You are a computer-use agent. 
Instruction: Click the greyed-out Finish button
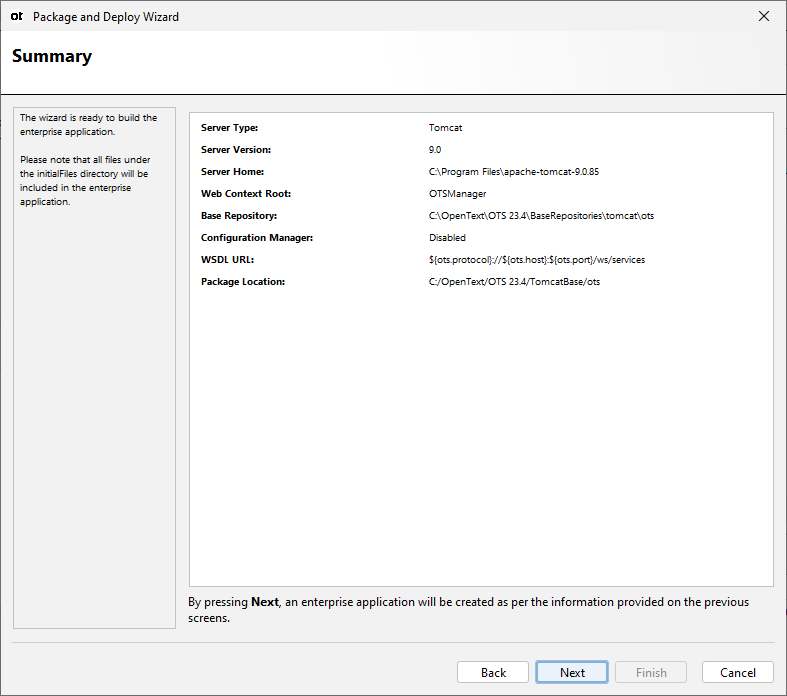tap(651, 672)
